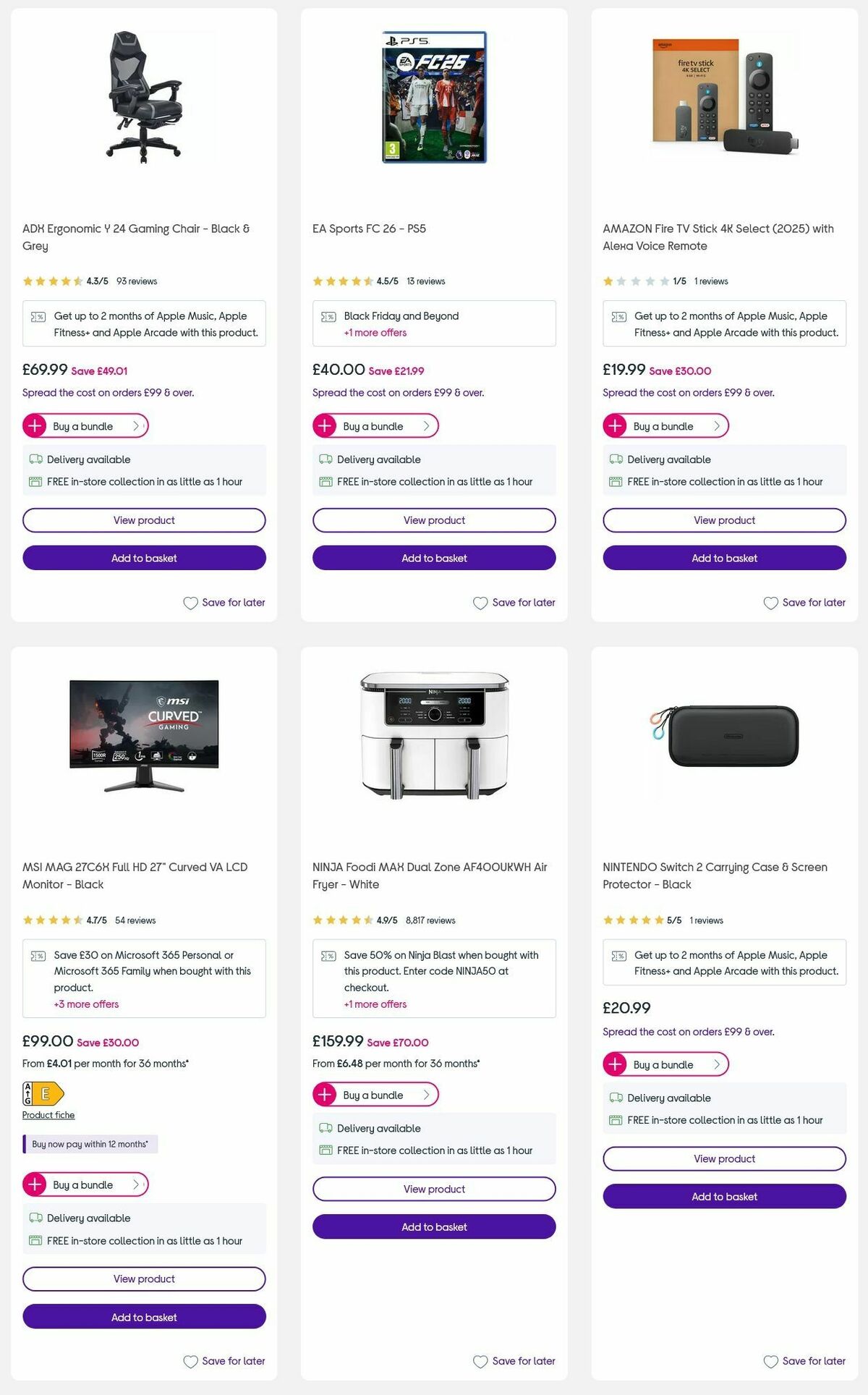The image size is (868, 1395).
Task: Select the plus icon on EA Sports FC 26 Buy a bundle
Action: [x=325, y=426]
